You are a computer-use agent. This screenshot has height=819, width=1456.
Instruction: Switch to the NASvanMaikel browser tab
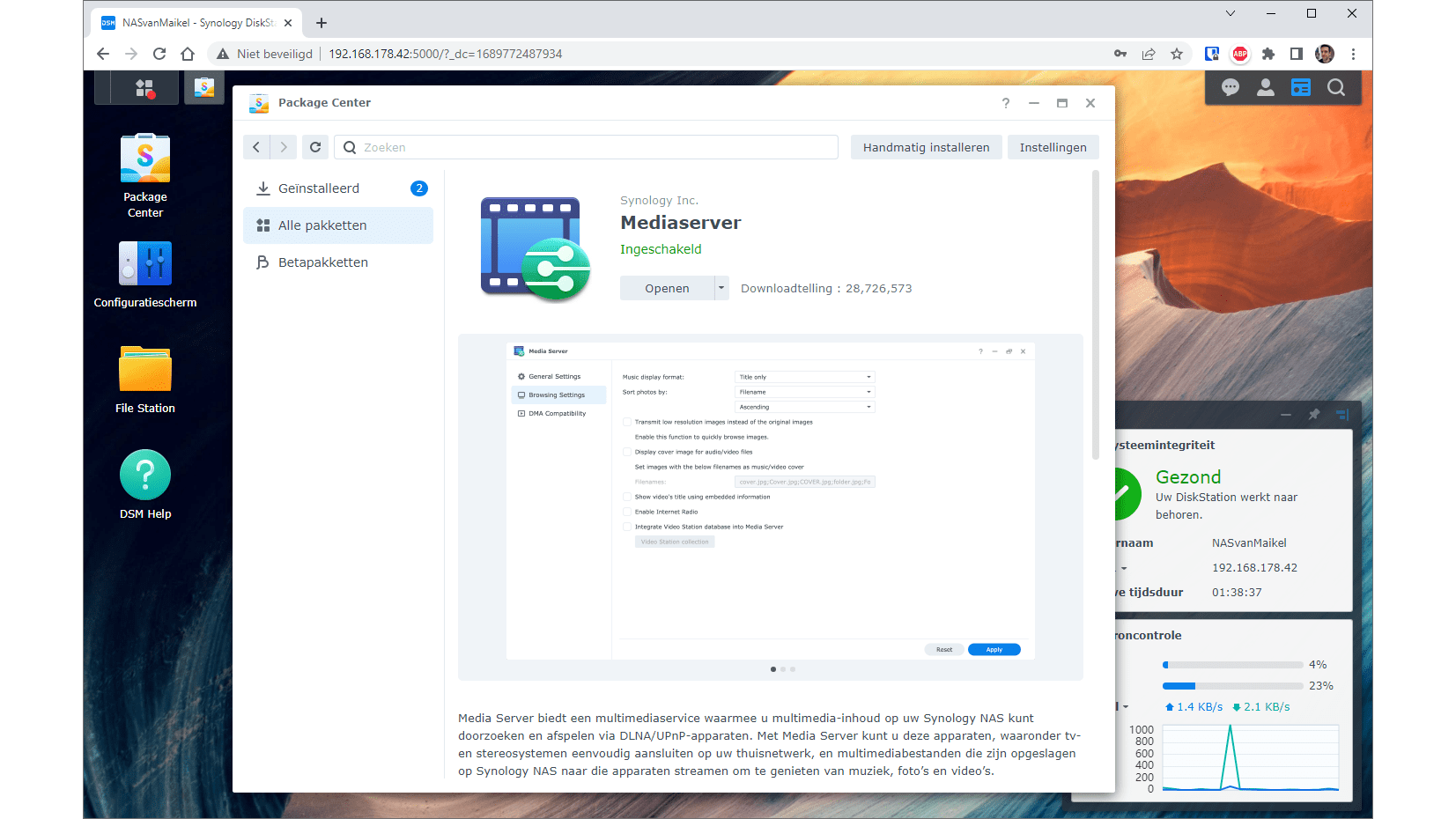(x=196, y=23)
